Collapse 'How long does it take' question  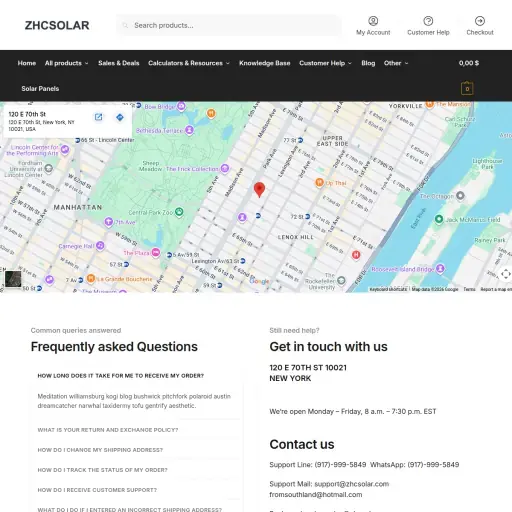pyautogui.click(x=121, y=376)
